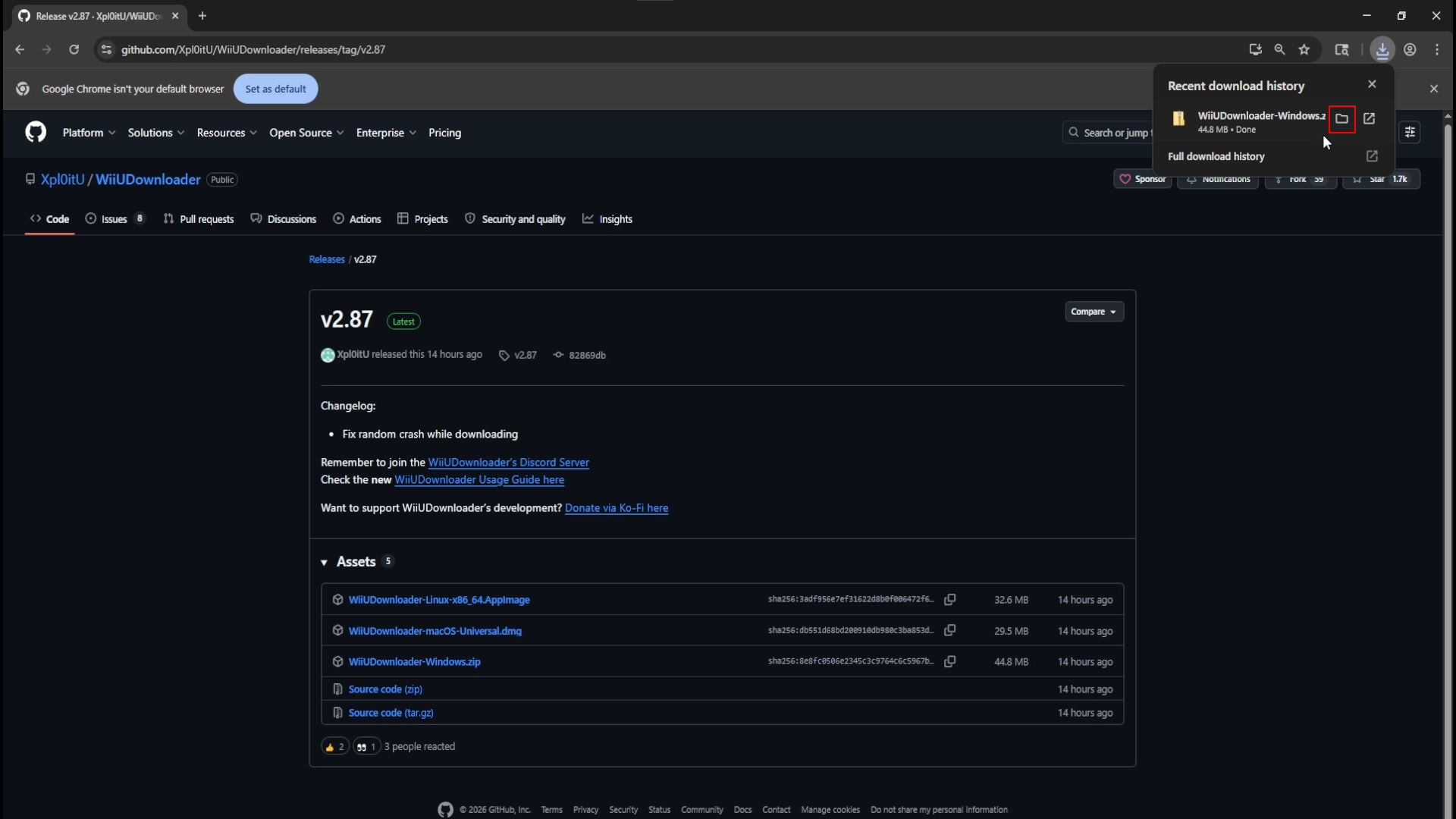Viewport: 1456px width, 819px height.
Task: Open downloaded file in new tab icon
Action: 1369,119
